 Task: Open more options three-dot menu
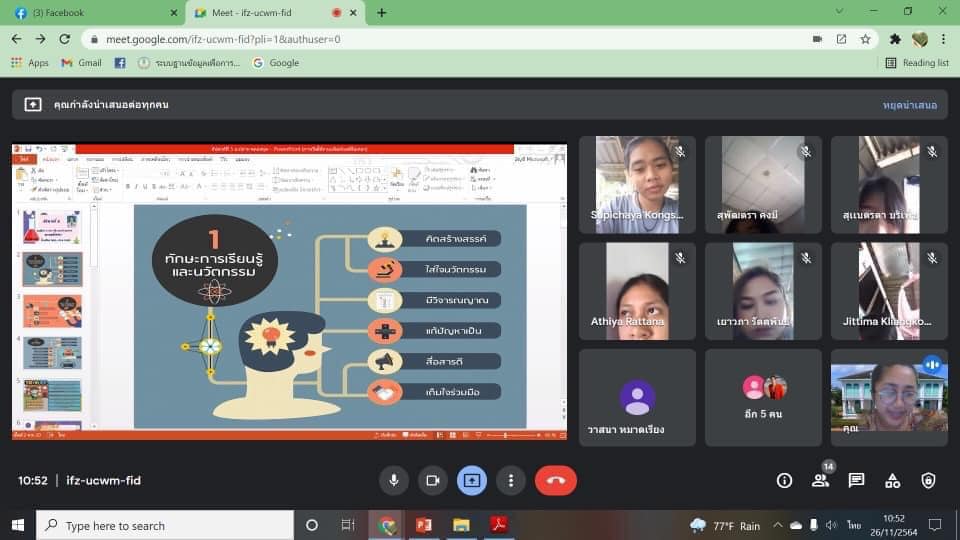click(x=511, y=480)
